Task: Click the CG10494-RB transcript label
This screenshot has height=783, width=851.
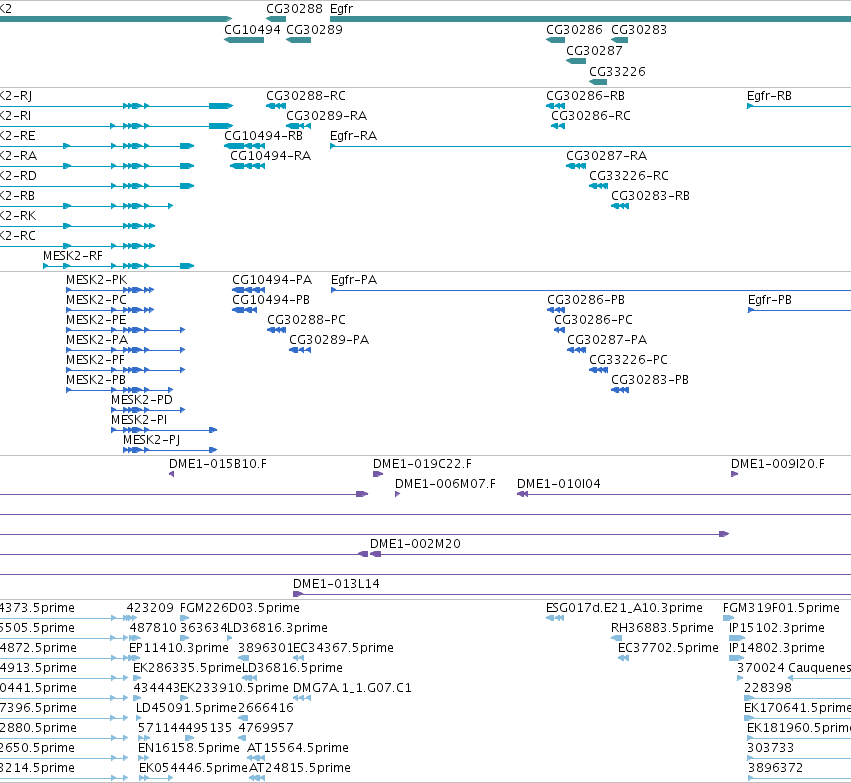Action: click(x=264, y=136)
